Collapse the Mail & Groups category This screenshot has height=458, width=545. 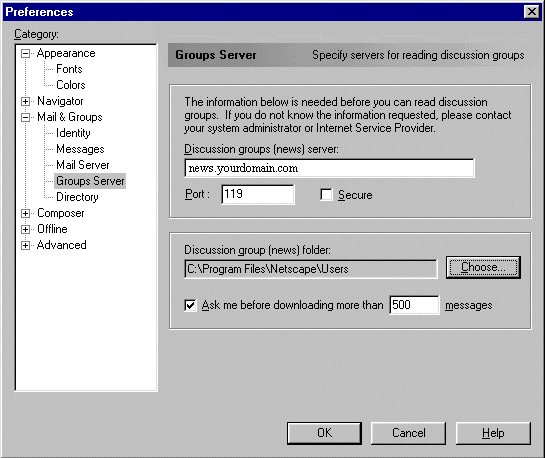pyautogui.click(x=25, y=117)
